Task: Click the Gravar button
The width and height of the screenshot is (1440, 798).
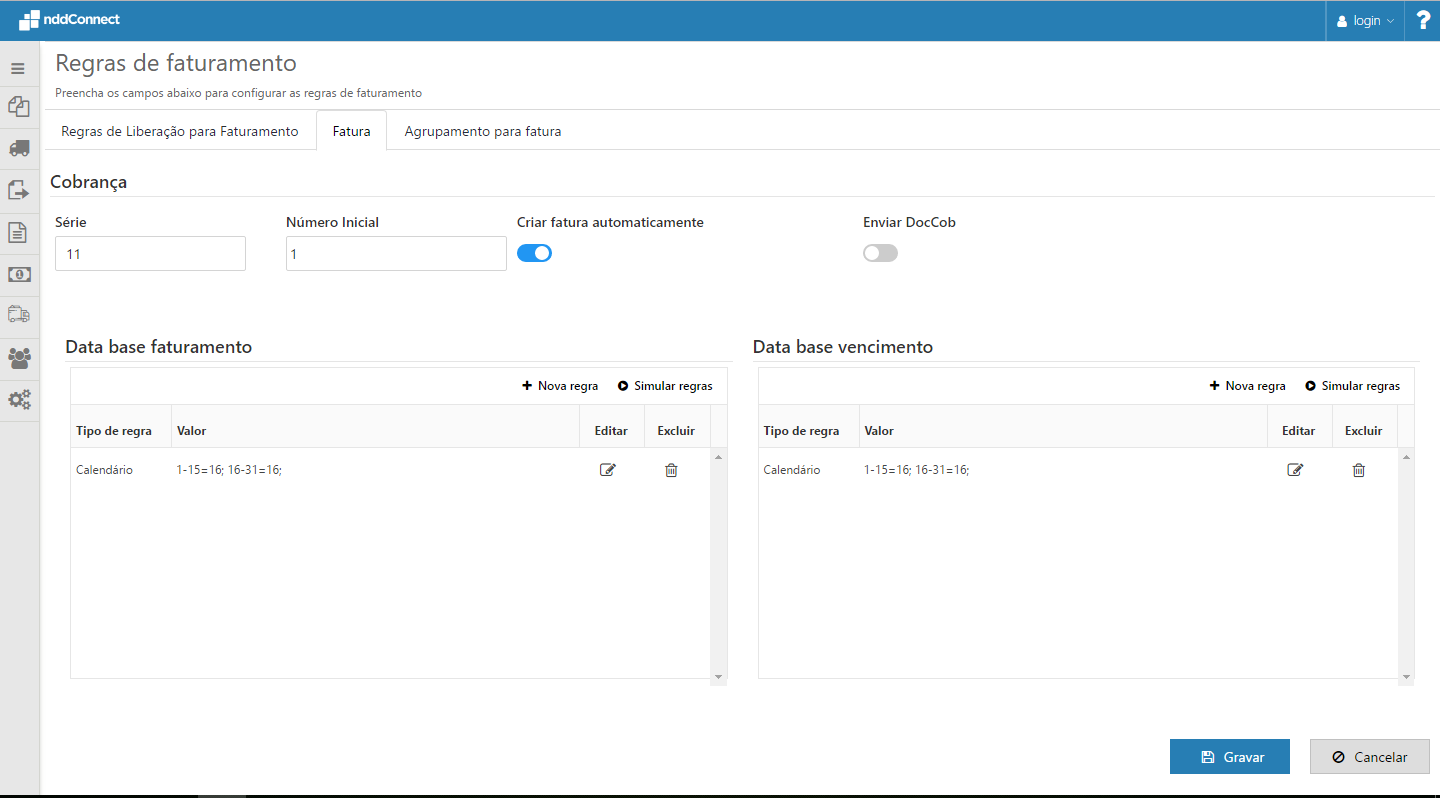Action: coord(1229,757)
